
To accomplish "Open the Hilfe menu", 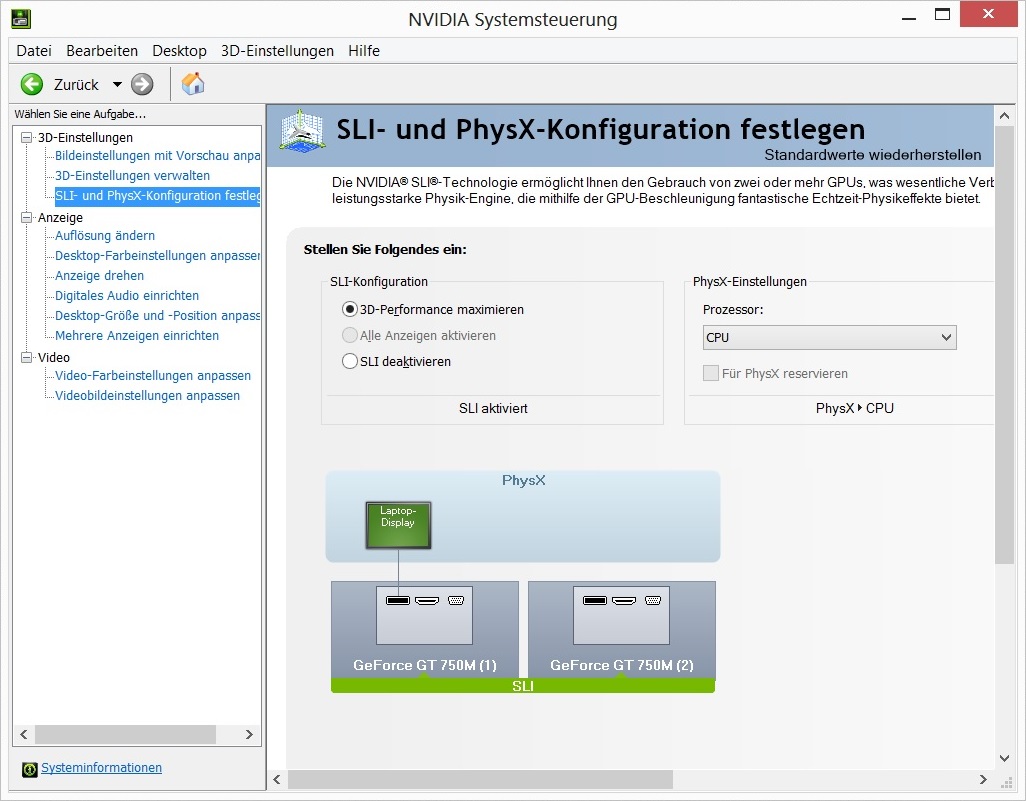I will pos(364,51).
